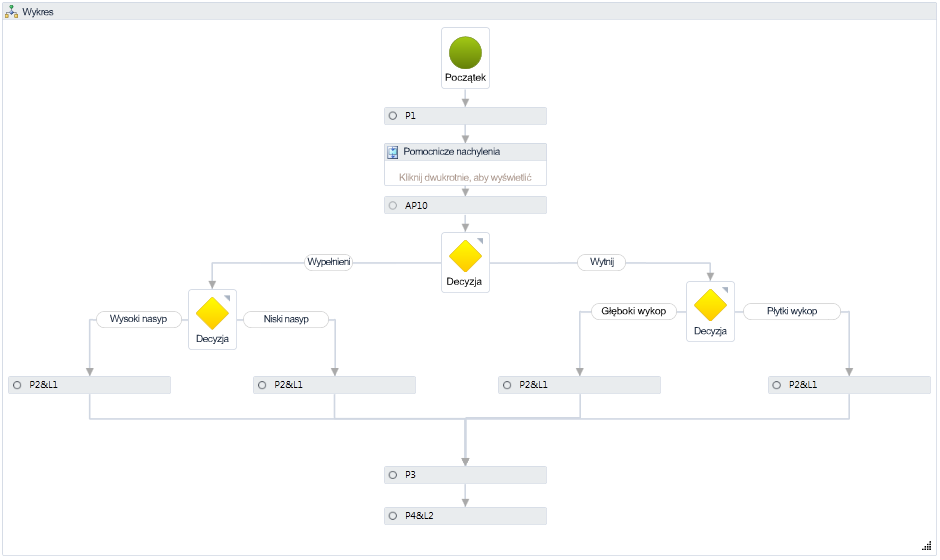Click the resize grip in bottom-right corner
This screenshot has width=940, height=560.
pos(926,545)
